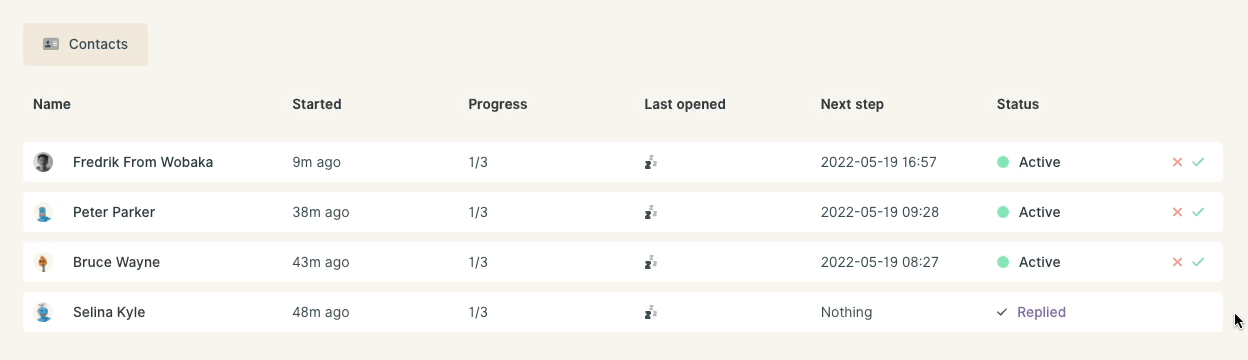
Task: Click Bruce Wayne's avatar
Action: tap(43, 262)
